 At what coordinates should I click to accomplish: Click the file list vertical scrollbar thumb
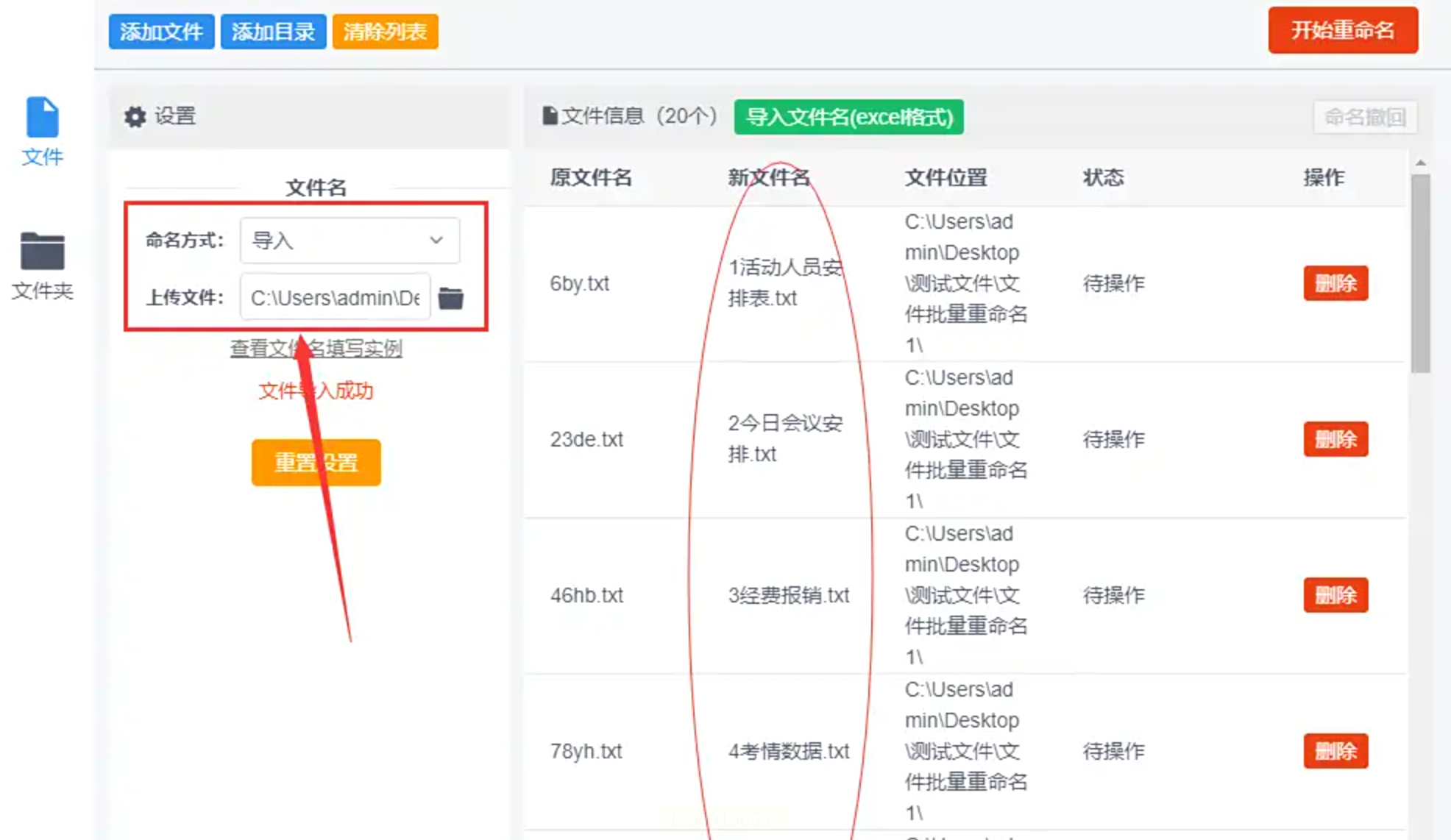point(1420,272)
